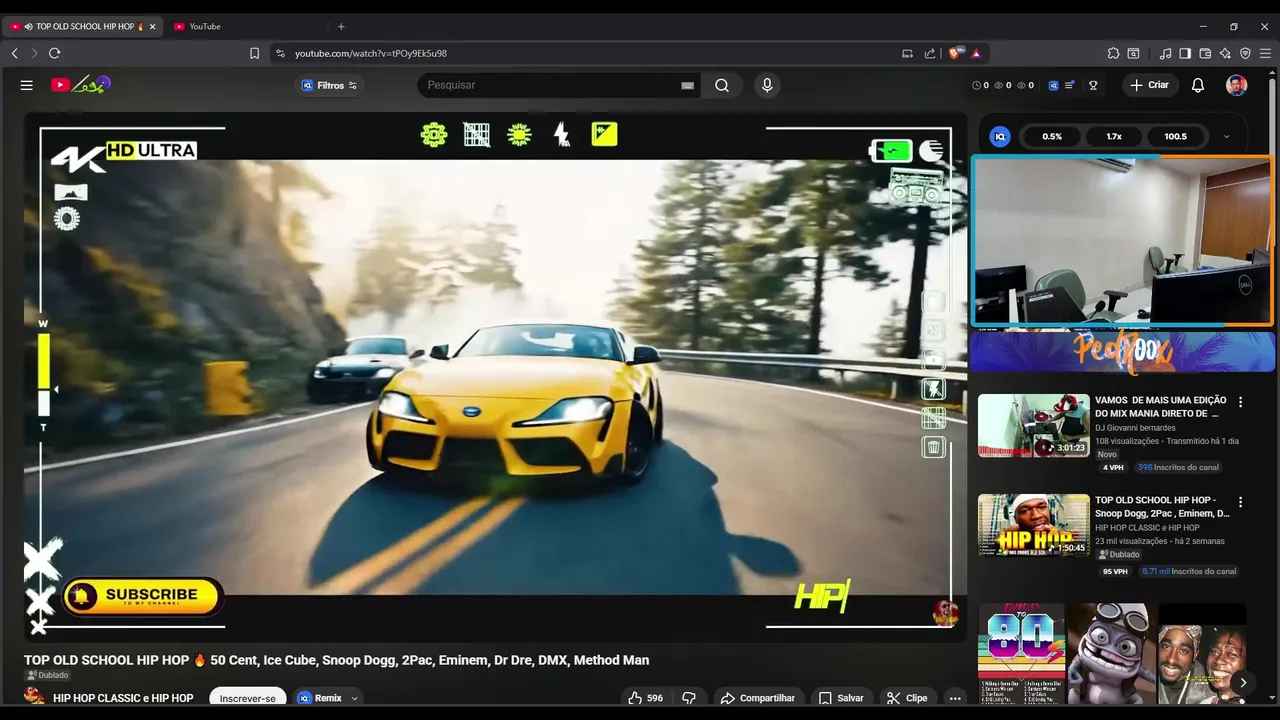
Task: Open the account avatar menu
Action: coord(1237,85)
